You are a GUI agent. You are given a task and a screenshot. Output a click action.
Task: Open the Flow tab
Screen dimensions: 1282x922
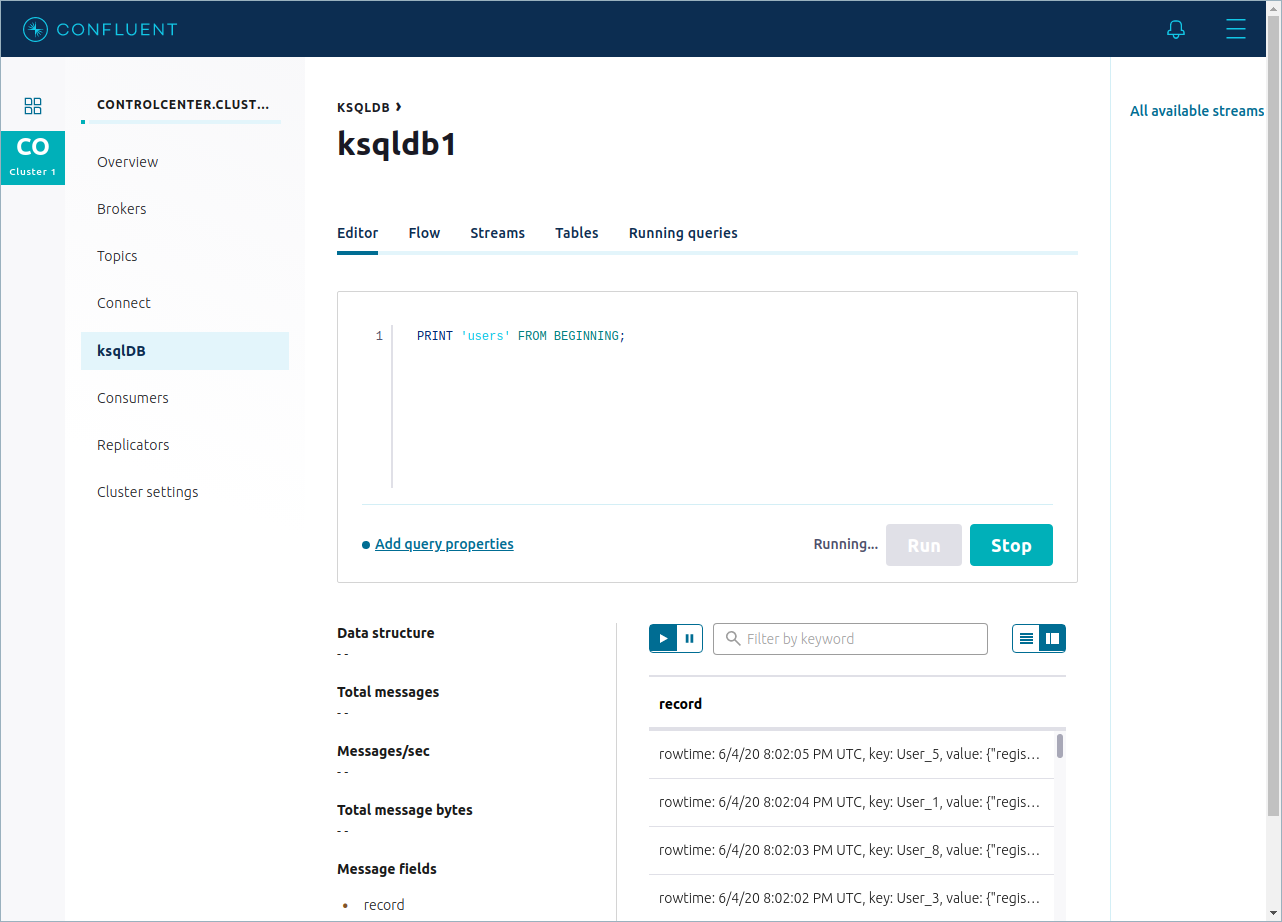coord(424,233)
